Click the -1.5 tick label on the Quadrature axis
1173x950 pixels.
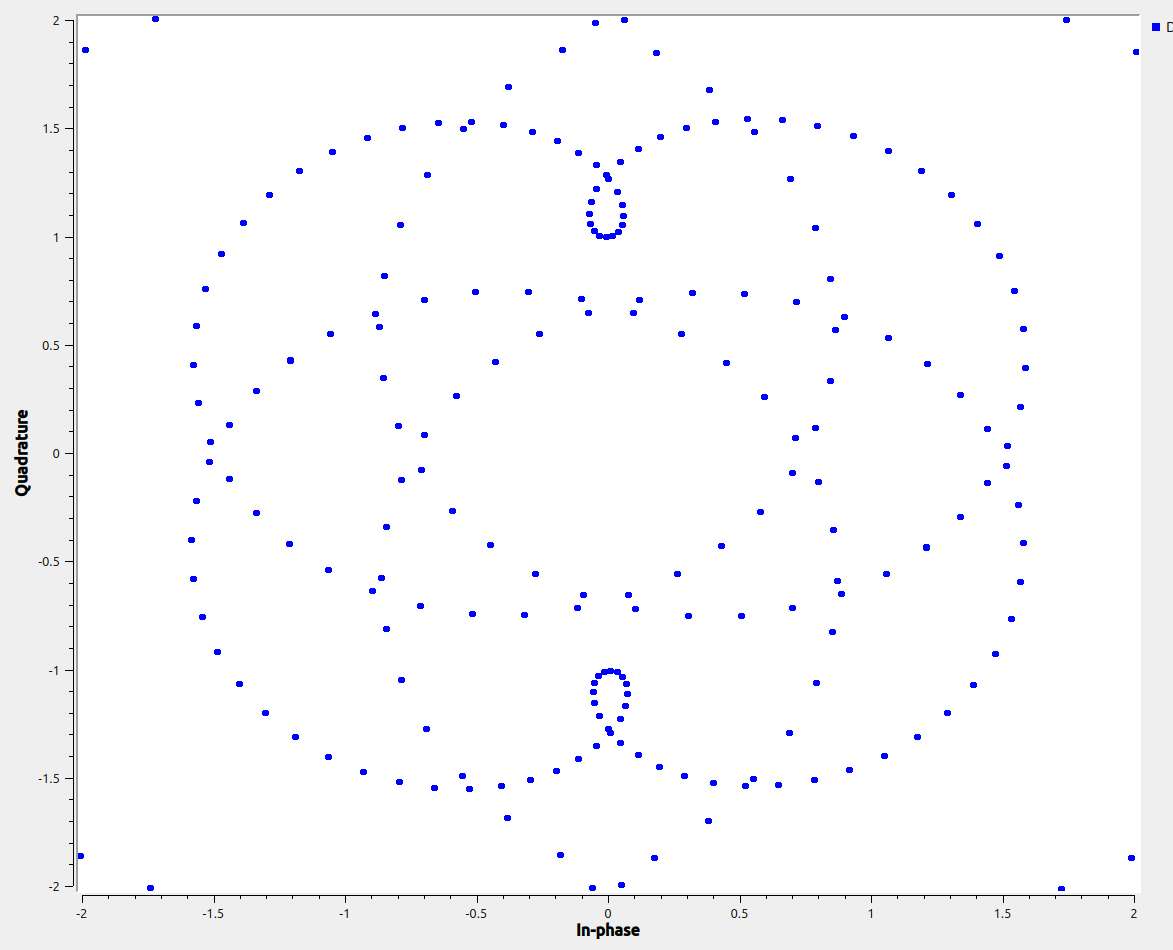pyautogui.click(x=49, y=779)
